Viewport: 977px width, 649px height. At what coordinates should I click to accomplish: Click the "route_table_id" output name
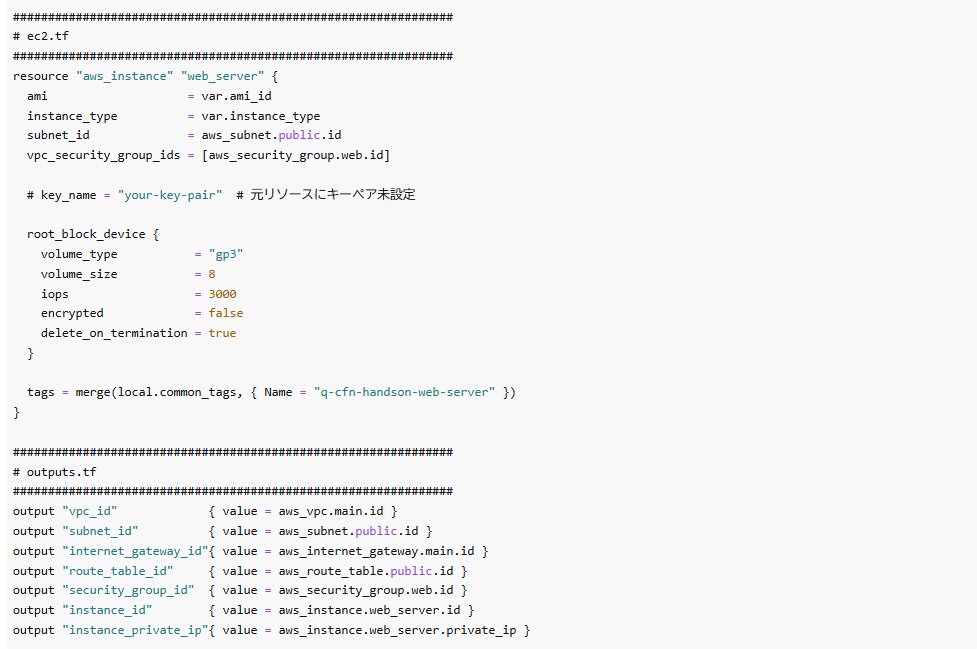tap(117, 571)
